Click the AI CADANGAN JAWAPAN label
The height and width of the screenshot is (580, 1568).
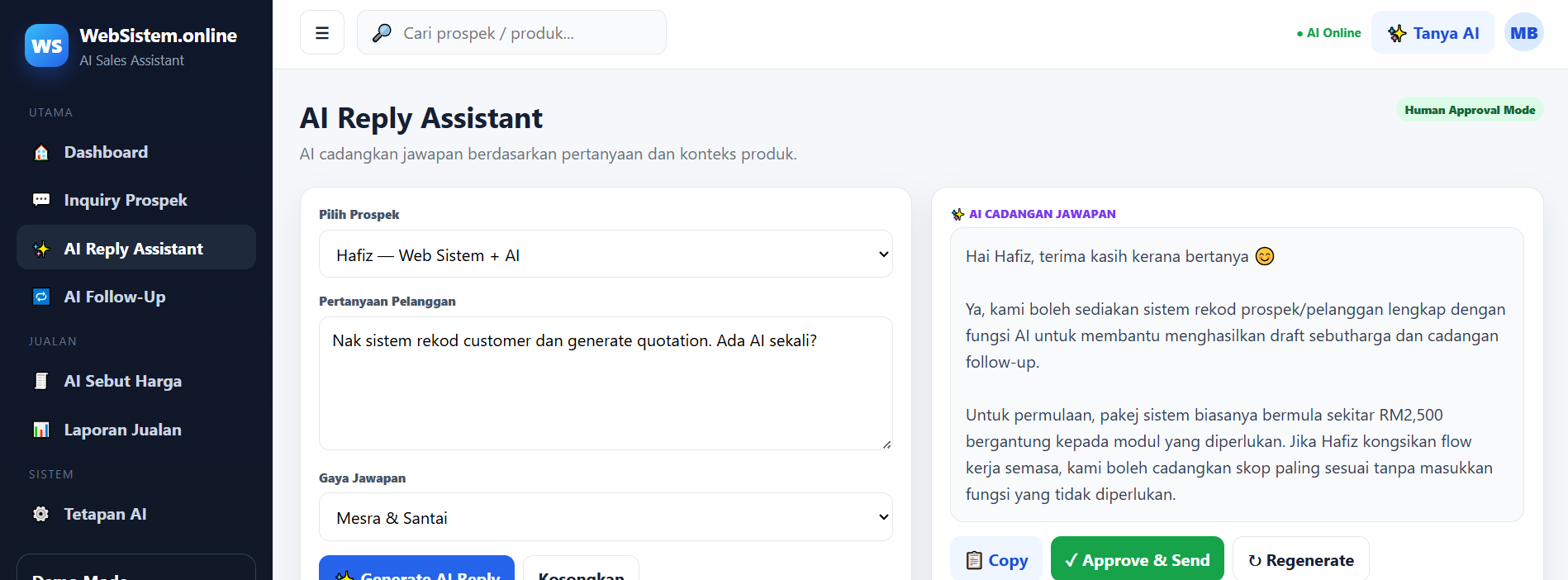click(1042, 214)
